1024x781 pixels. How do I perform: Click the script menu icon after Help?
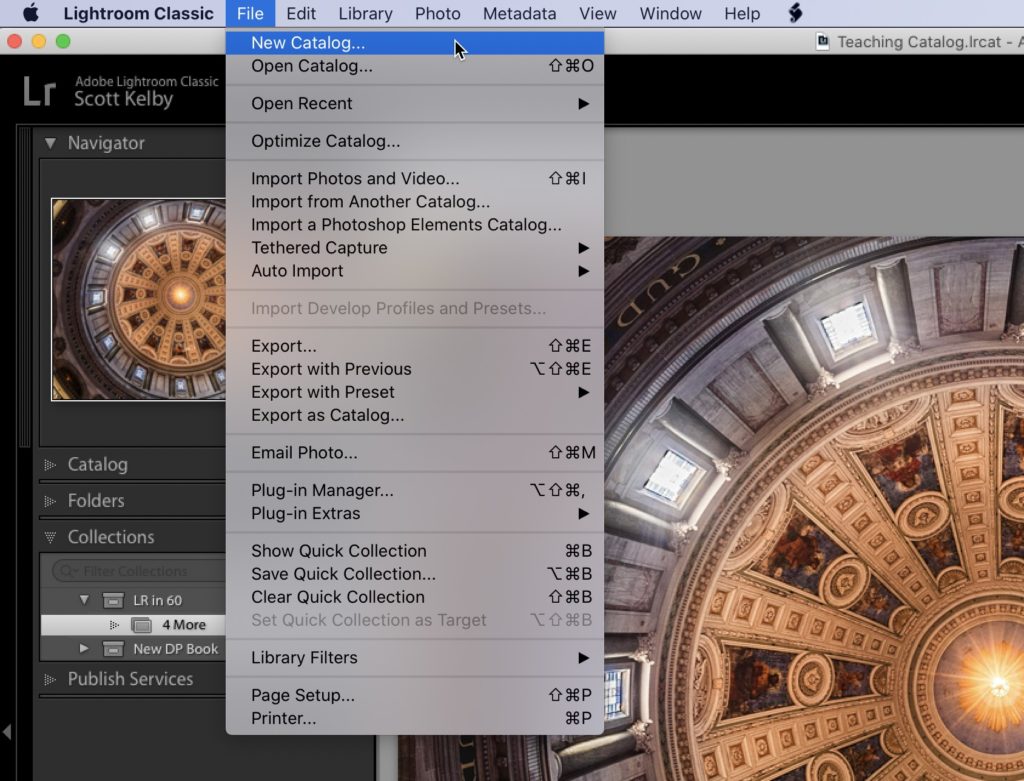click(x=796, y=14)
